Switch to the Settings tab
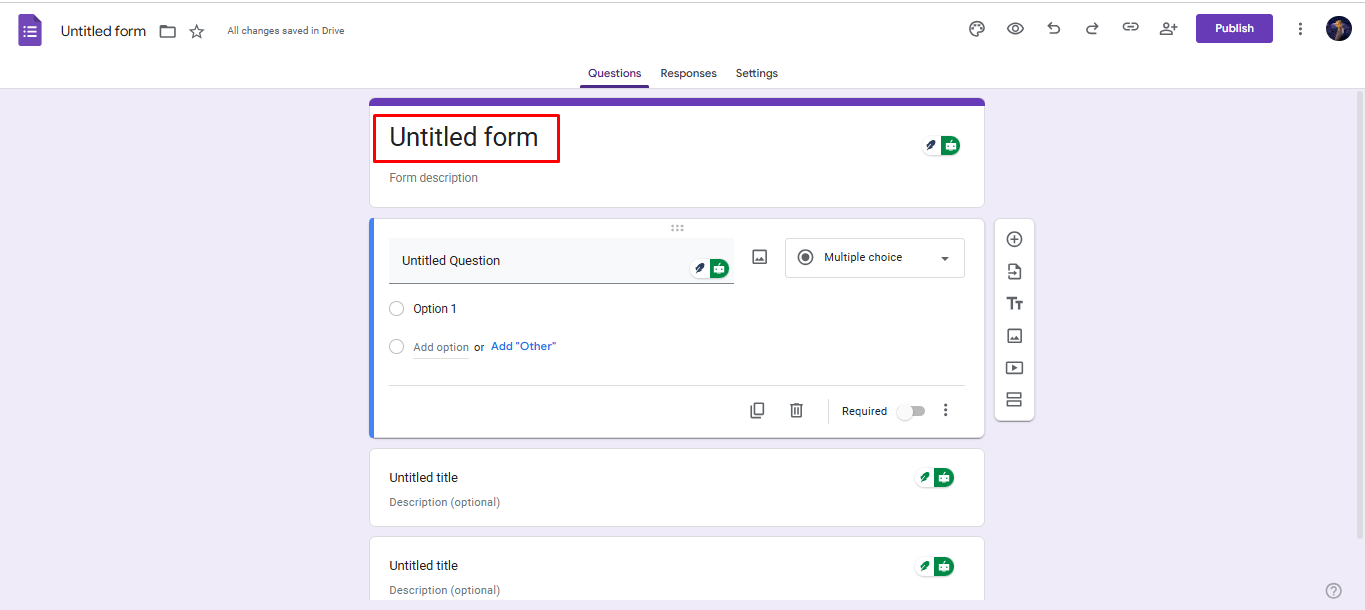The image size is (1365, 610). (x=756, y=73)
